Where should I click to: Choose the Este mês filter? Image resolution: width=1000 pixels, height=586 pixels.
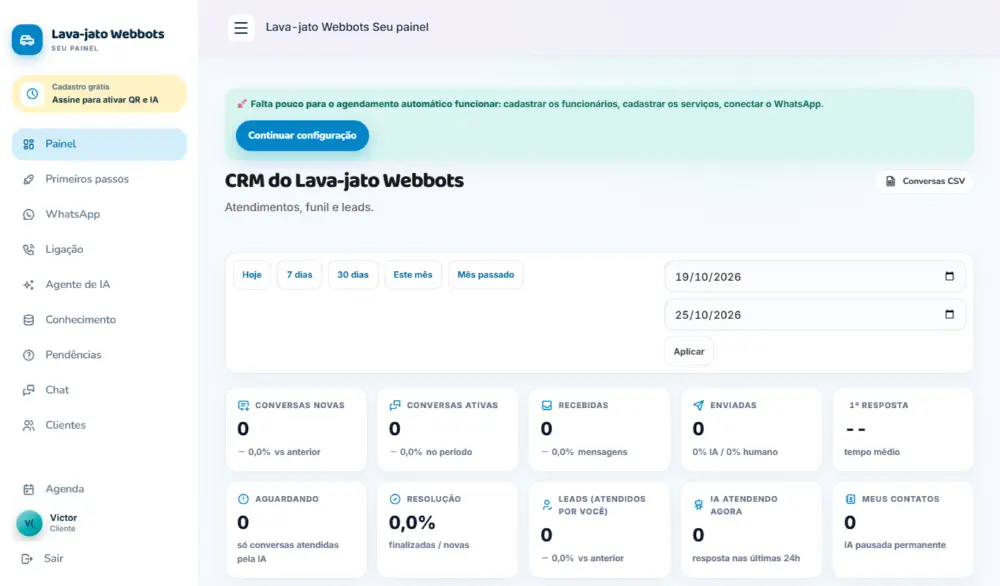(413, 275)
